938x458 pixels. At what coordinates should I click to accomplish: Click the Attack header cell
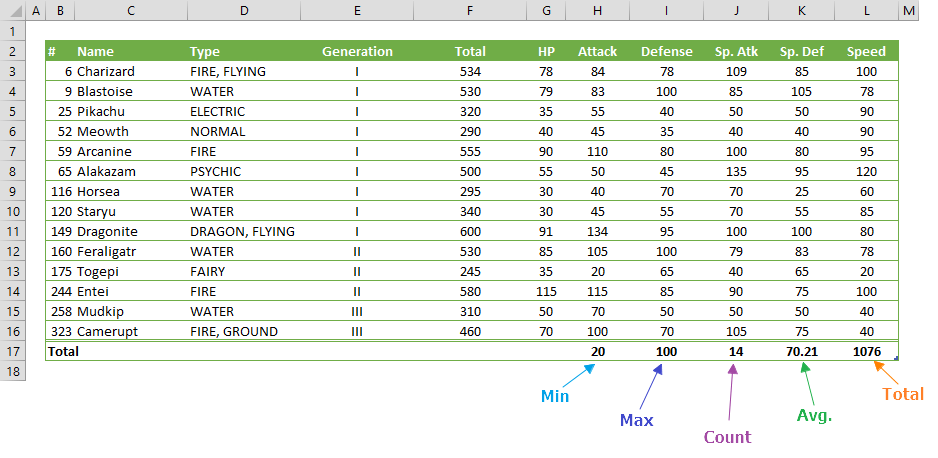click(597, 51)
